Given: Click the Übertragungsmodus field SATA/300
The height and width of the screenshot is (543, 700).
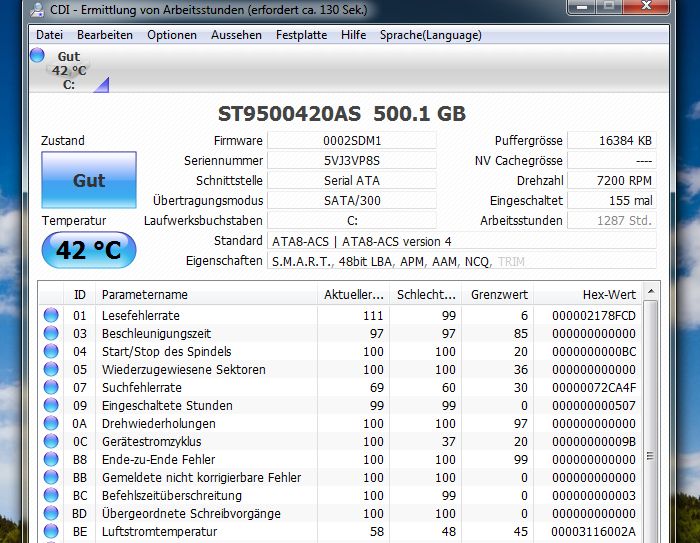Looking at the screenshot, I should [352, 200].
